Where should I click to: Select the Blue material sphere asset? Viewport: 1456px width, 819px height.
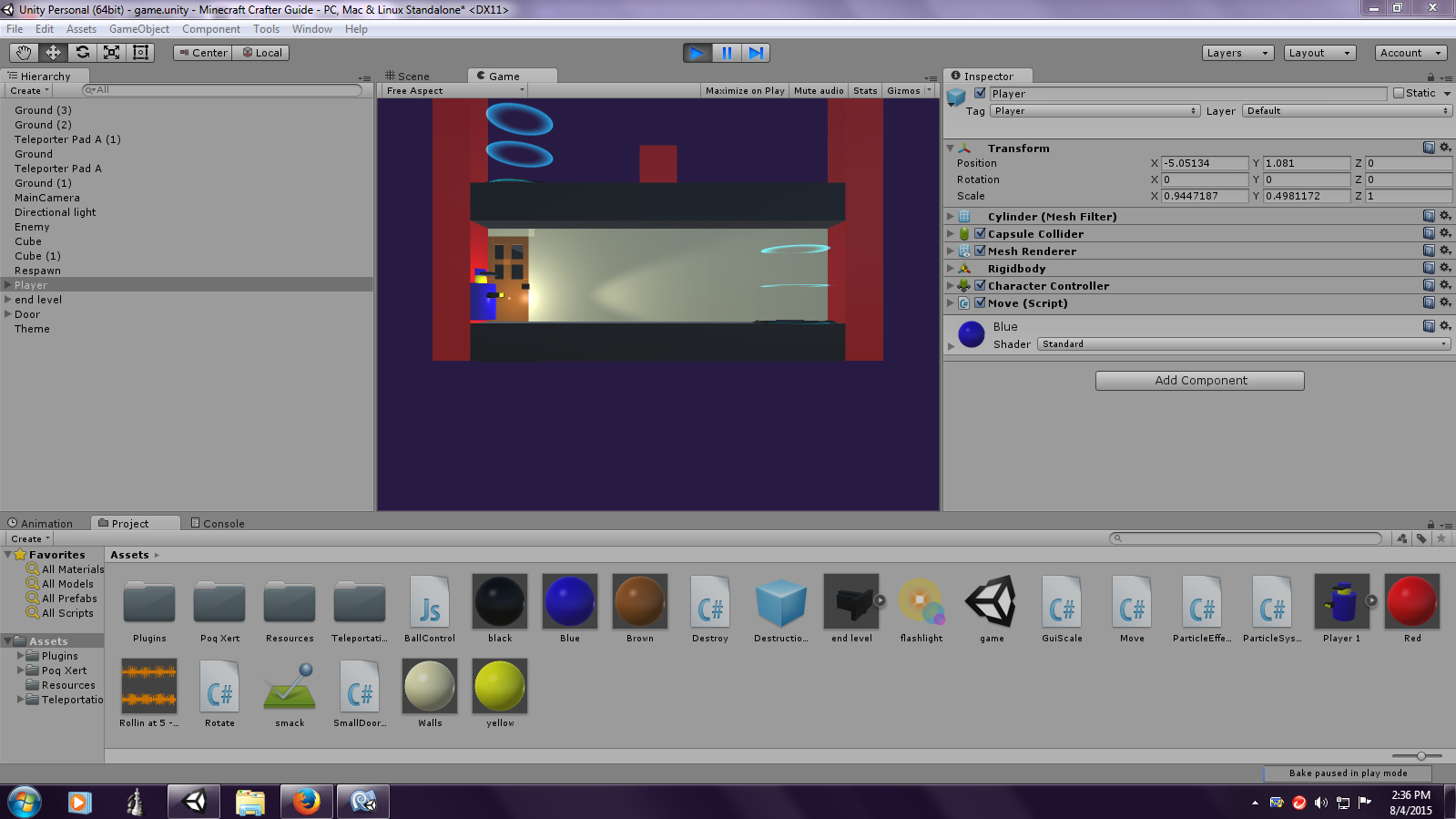pyautogui.click(x=570, y=609)
